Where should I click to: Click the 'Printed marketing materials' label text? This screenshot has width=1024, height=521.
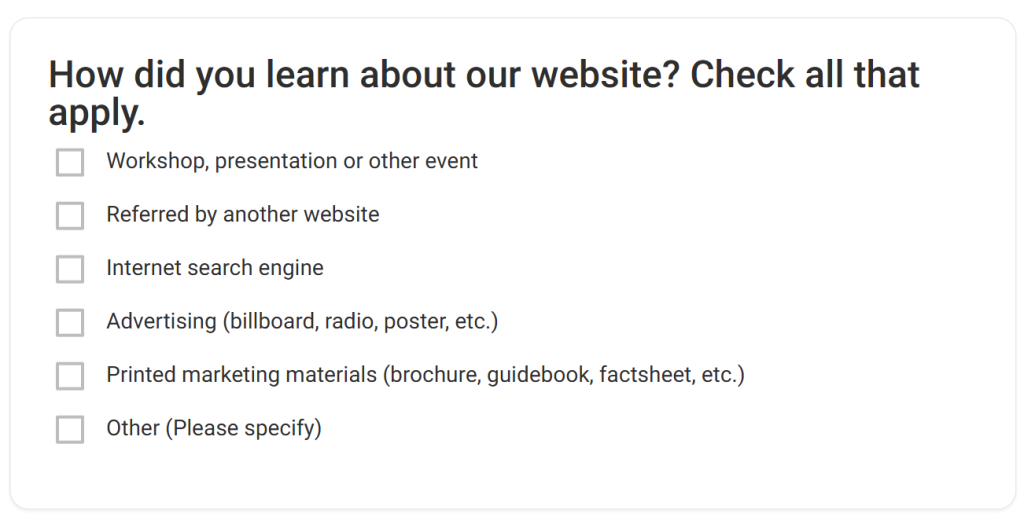click(x=242, y=375)
